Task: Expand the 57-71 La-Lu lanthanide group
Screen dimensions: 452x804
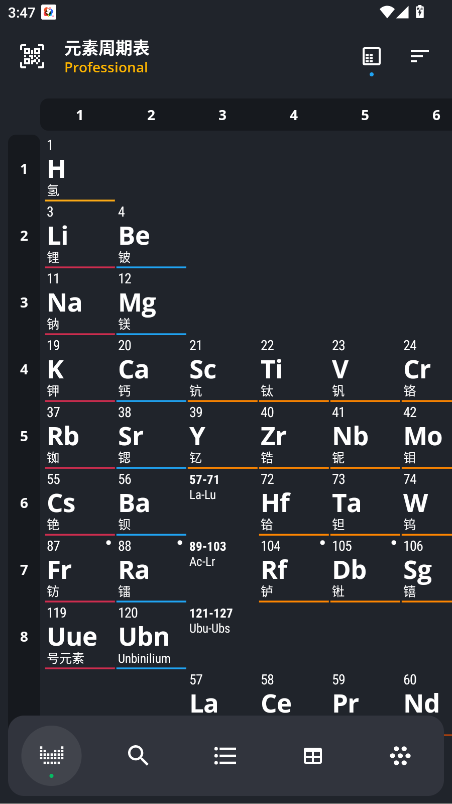Action: click(222, 502)
